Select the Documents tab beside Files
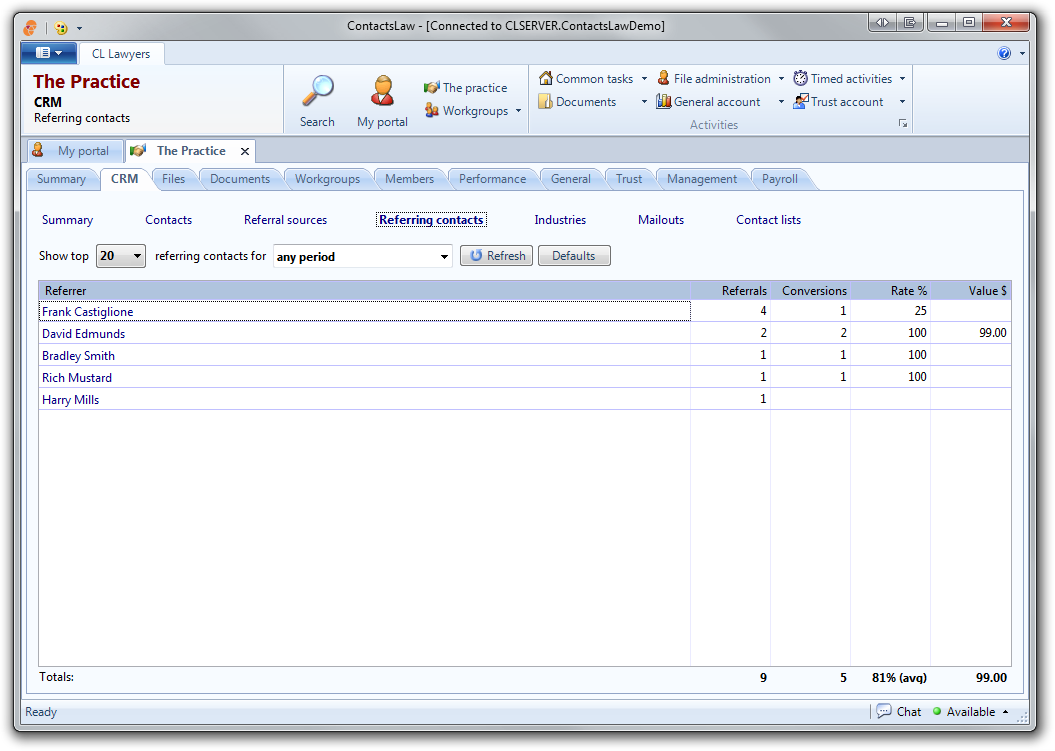The image size is (1055, 751). [x=240, y=179]
